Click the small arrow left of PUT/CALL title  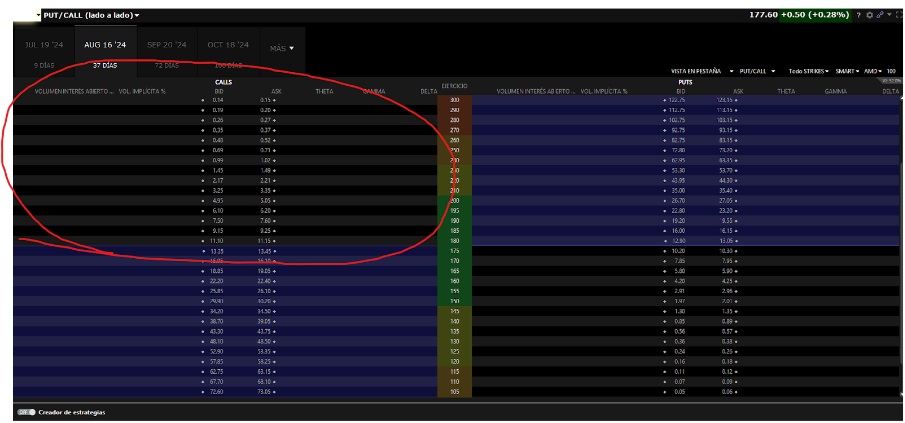[x=38, y=15]
